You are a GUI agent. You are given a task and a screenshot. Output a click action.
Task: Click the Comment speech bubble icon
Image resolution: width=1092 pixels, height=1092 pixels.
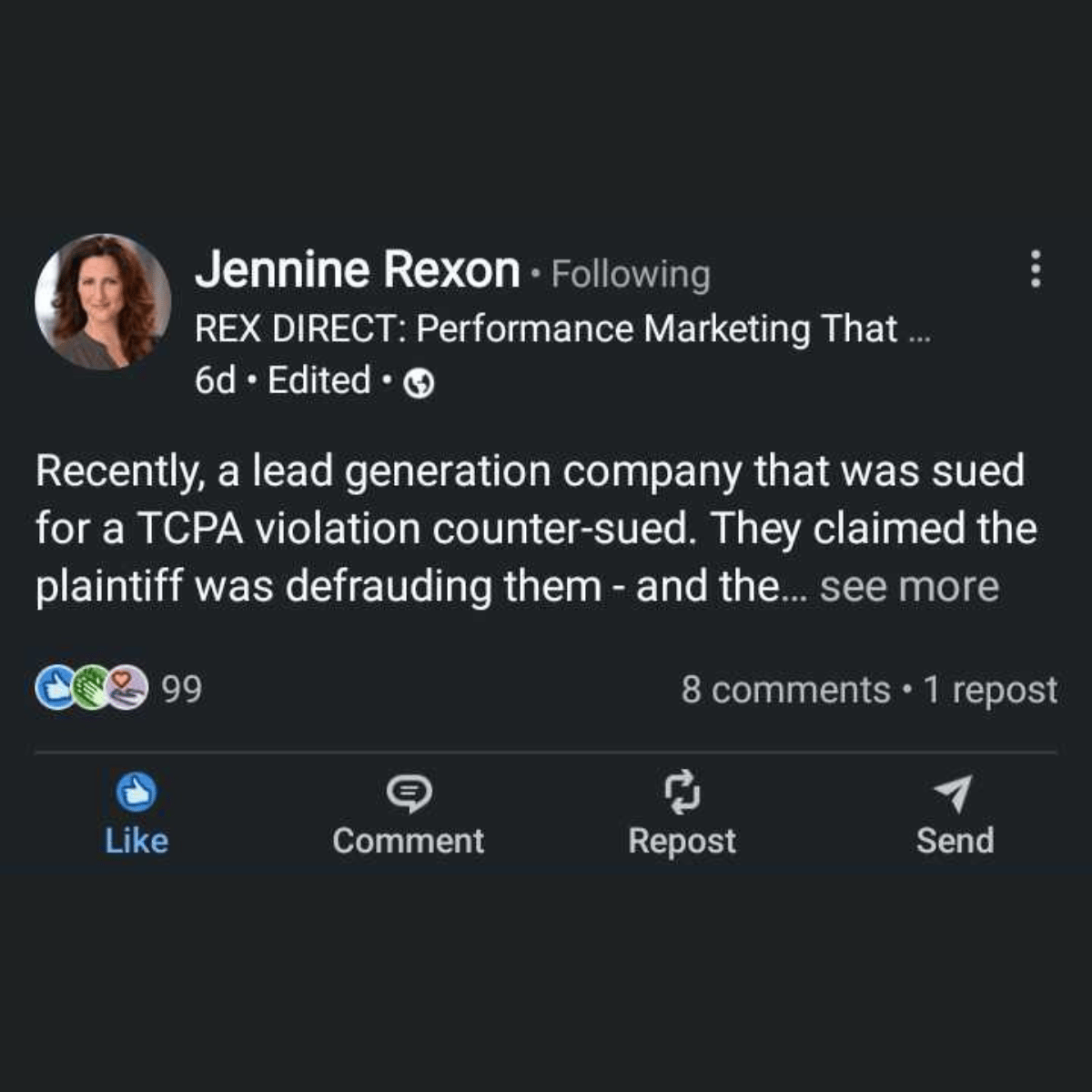(409, 794)
